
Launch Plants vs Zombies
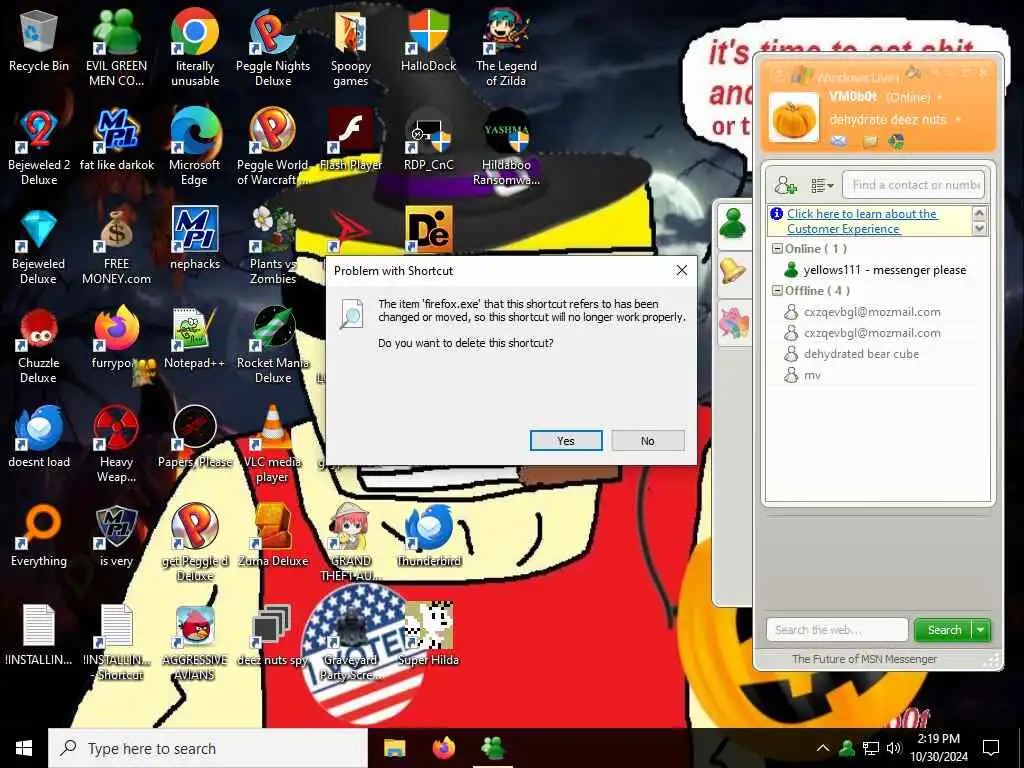tap(273, 248)
